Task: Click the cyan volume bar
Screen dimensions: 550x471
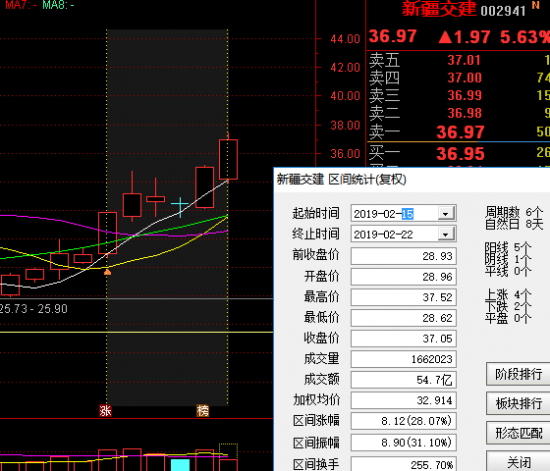Action: tap(180, 465)
